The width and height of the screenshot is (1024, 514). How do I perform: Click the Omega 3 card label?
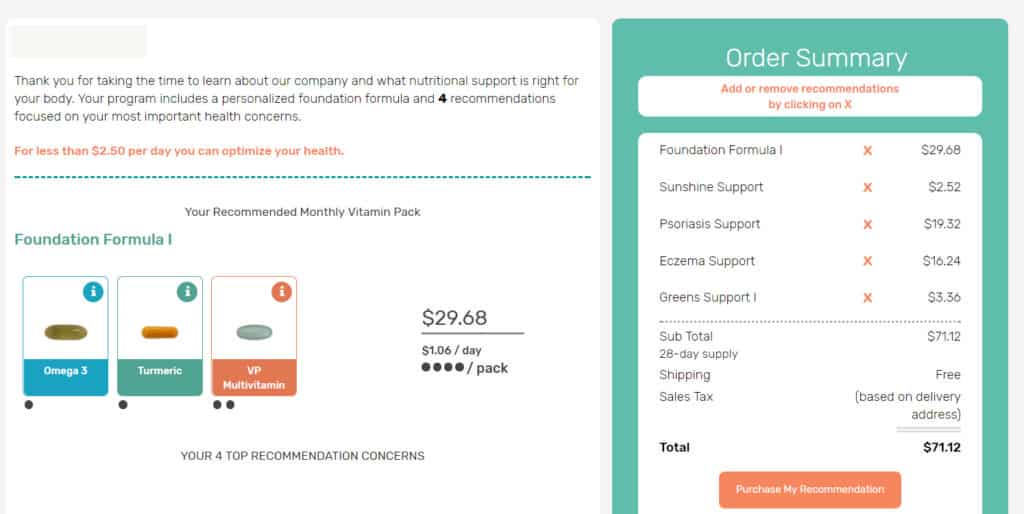(65, 371)
